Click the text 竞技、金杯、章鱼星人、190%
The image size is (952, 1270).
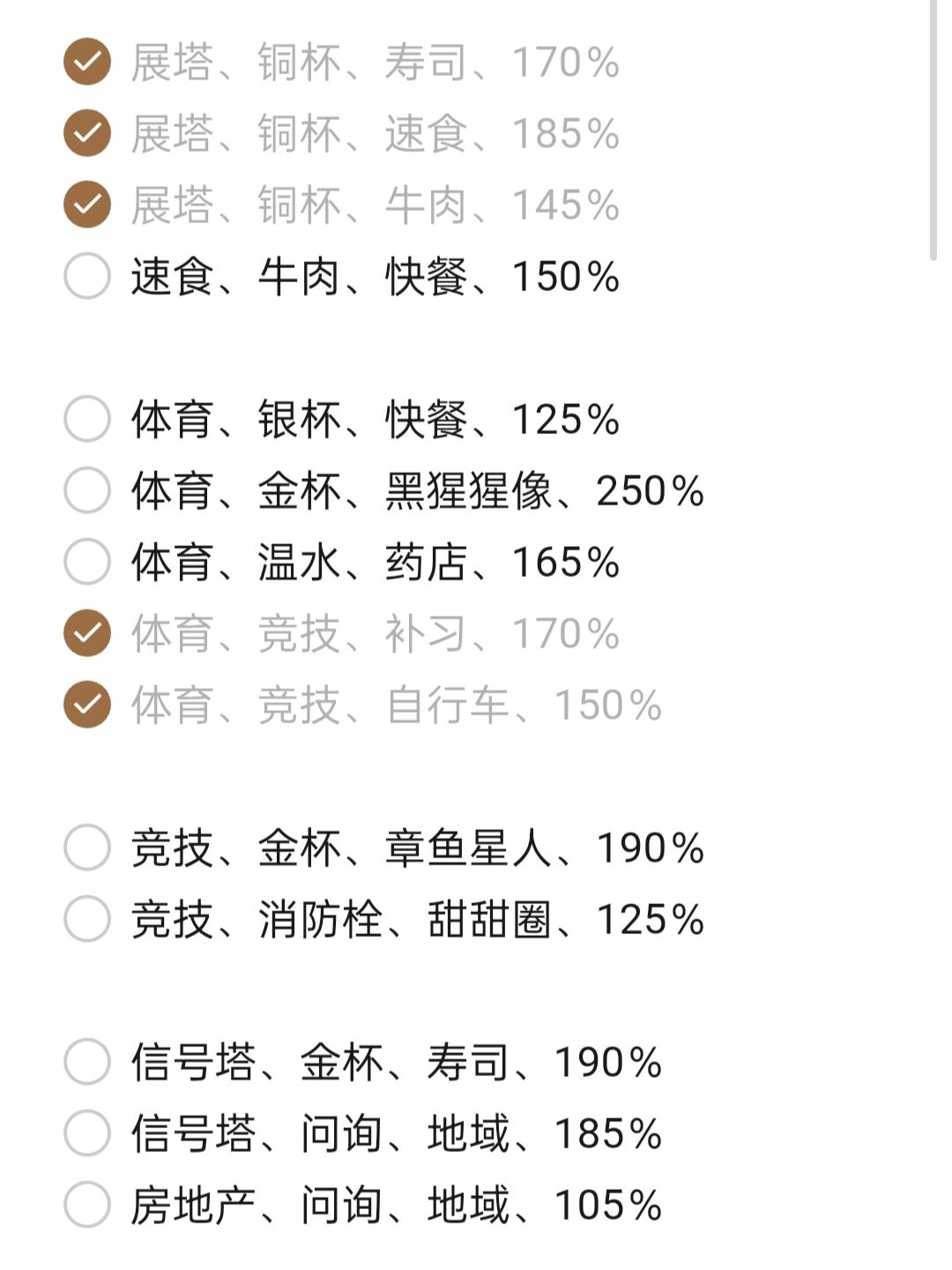pos(417,848)
